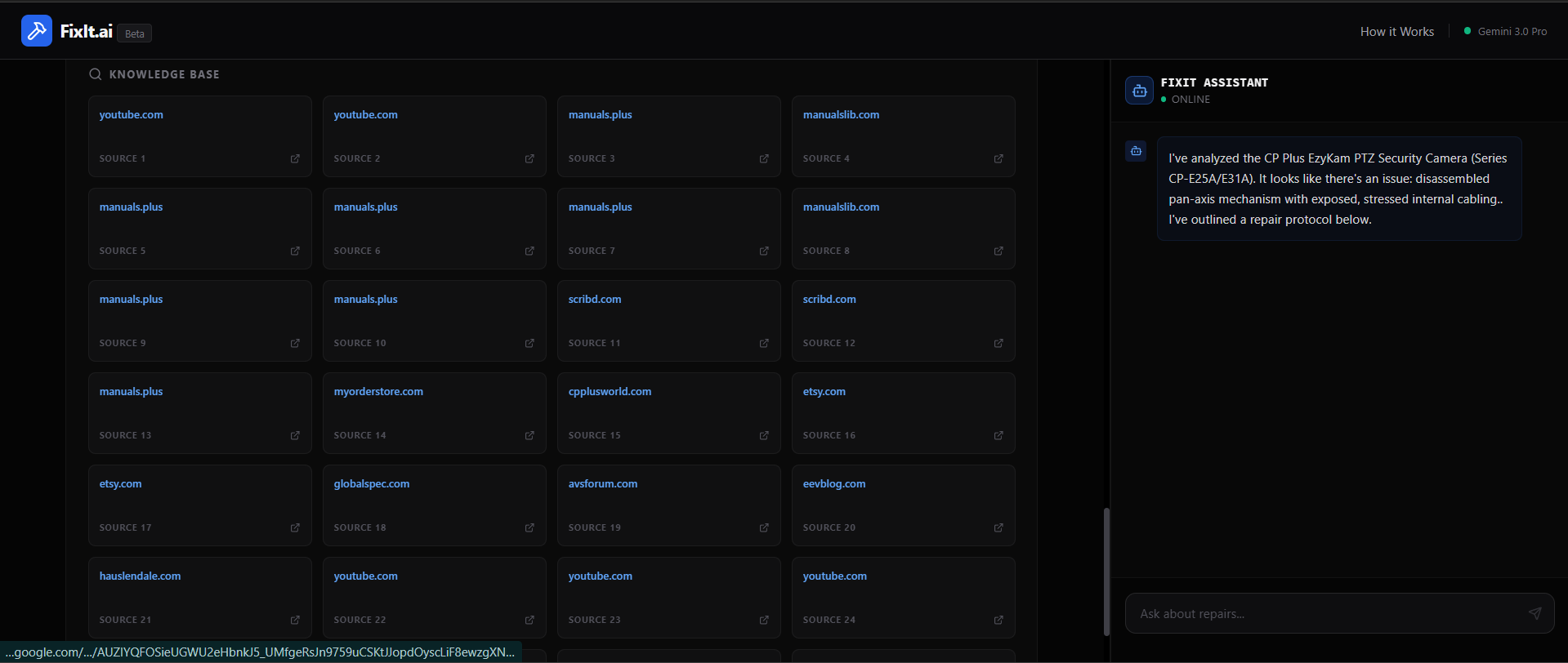This screenshot has height=663, width=1568.
Task: Click the FixIt Assistant robot avatar icon
Action: pos(1139,91)
